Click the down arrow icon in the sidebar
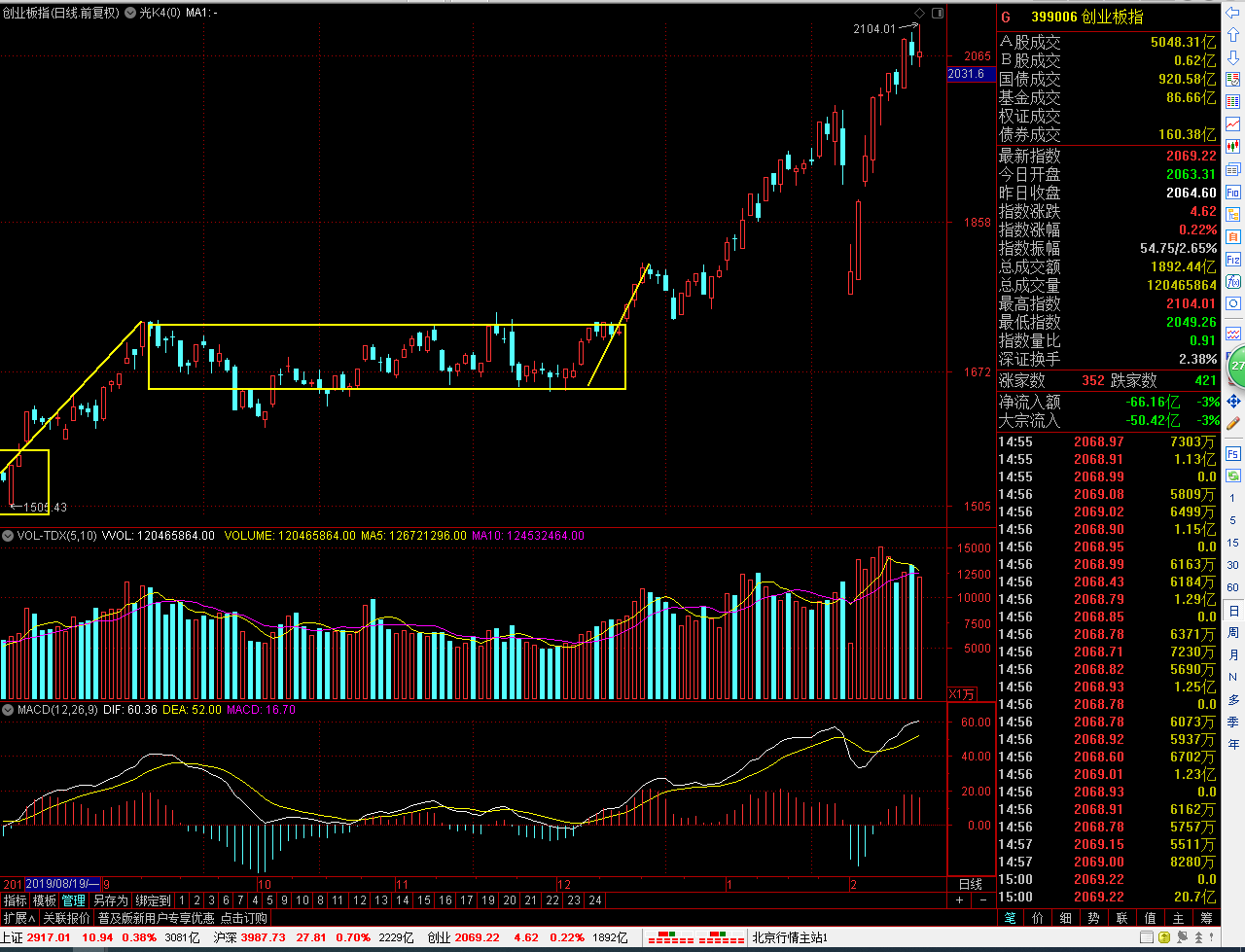 pos(1232,57)
